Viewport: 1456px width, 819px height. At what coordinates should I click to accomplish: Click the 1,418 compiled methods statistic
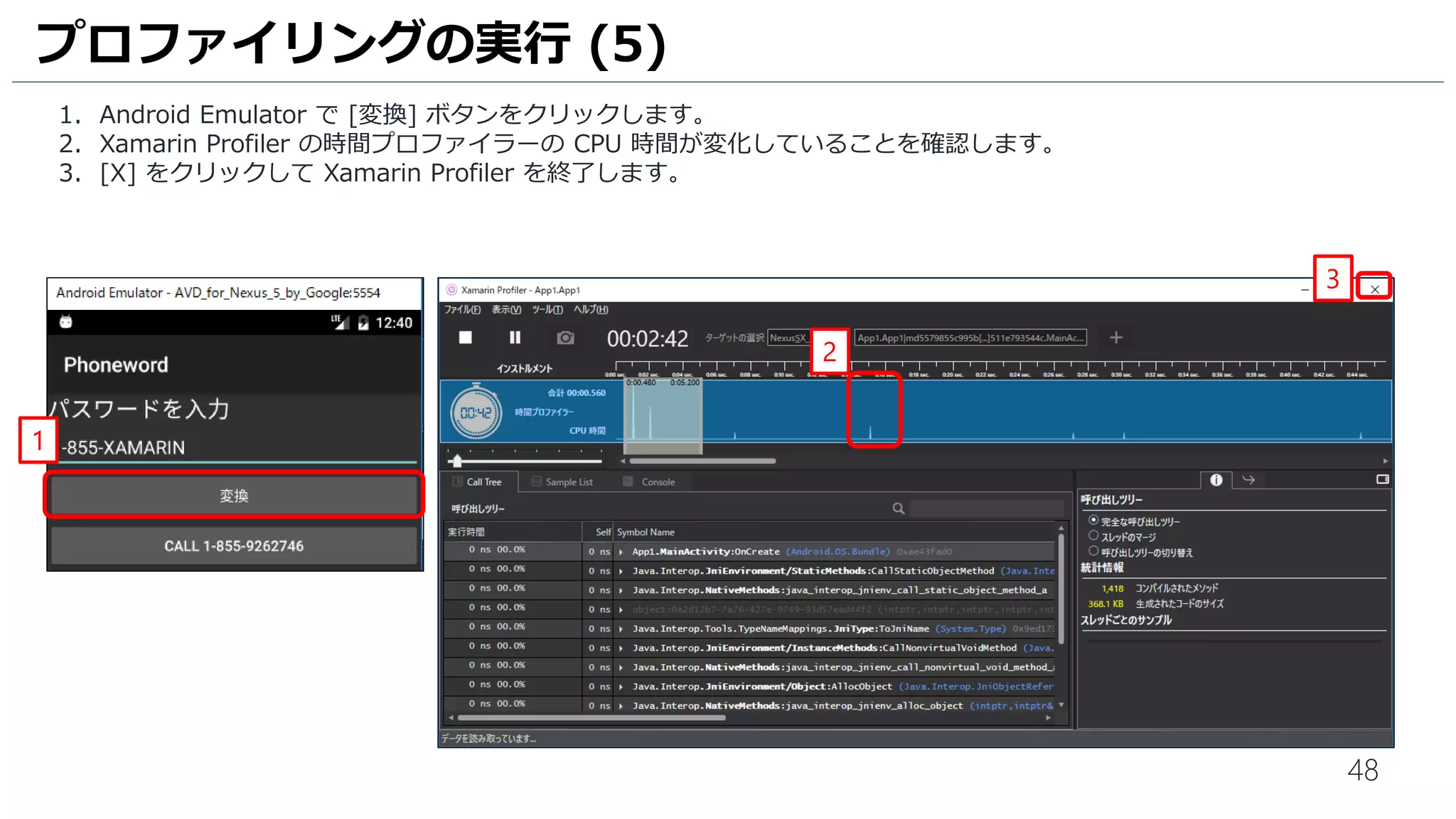tap(1113, 588)
